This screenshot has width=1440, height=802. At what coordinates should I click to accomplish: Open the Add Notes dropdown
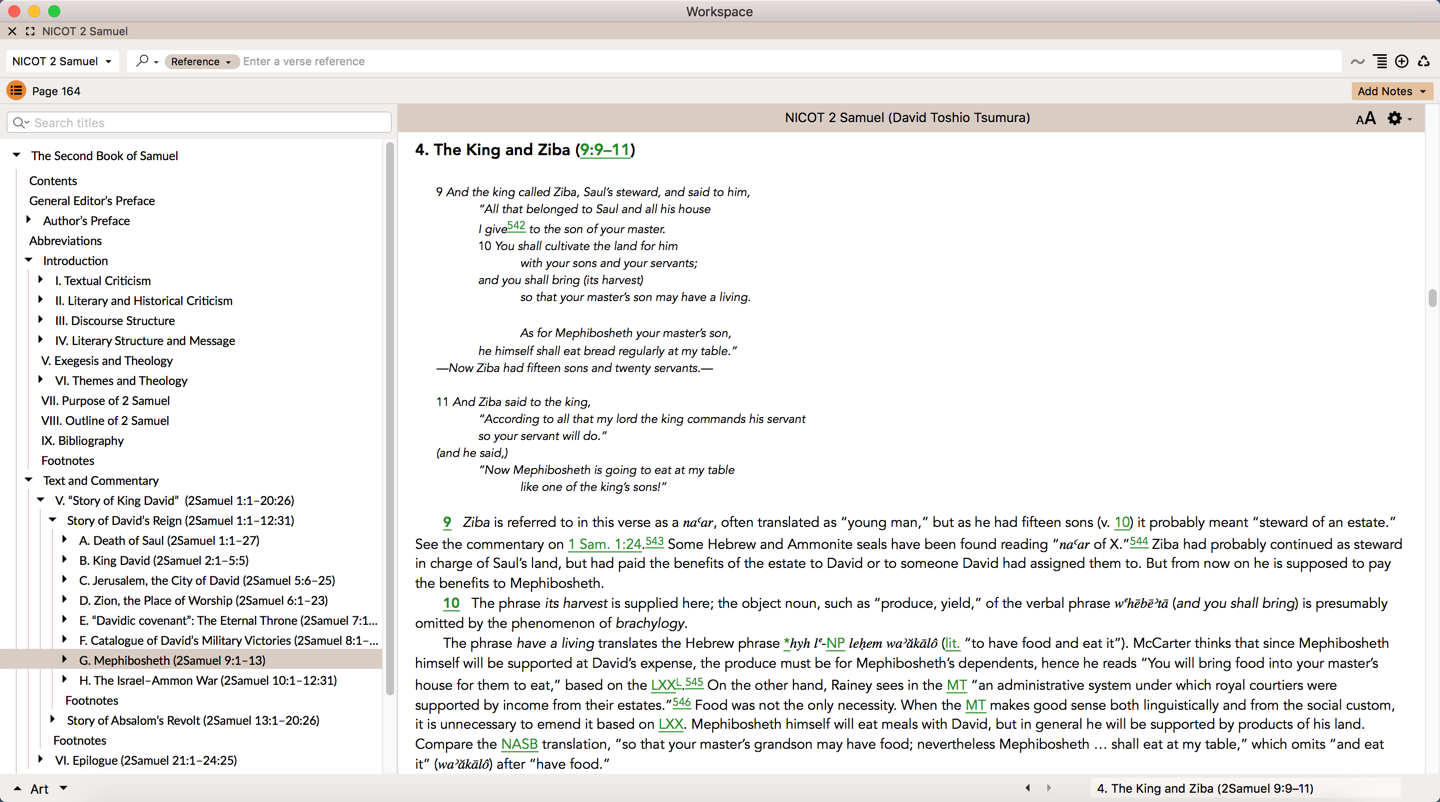[1392, 91]
